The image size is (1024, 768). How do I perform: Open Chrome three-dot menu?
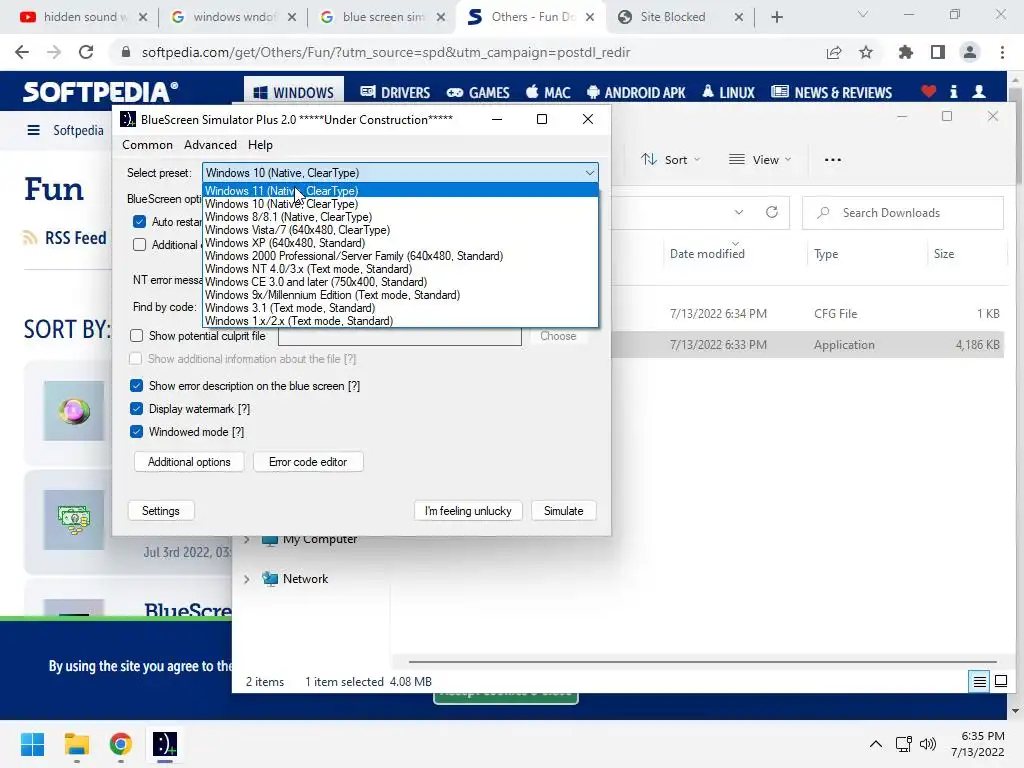click(x=1002, y=52)
